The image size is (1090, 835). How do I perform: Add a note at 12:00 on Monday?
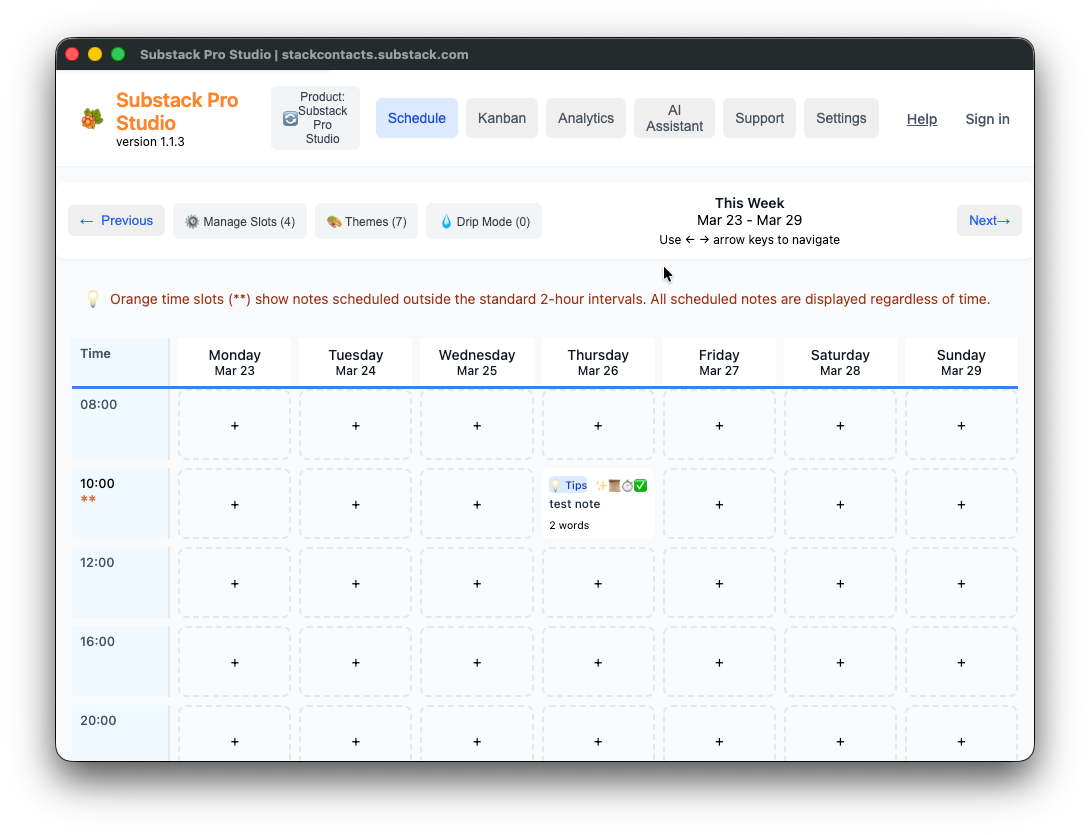234,583
